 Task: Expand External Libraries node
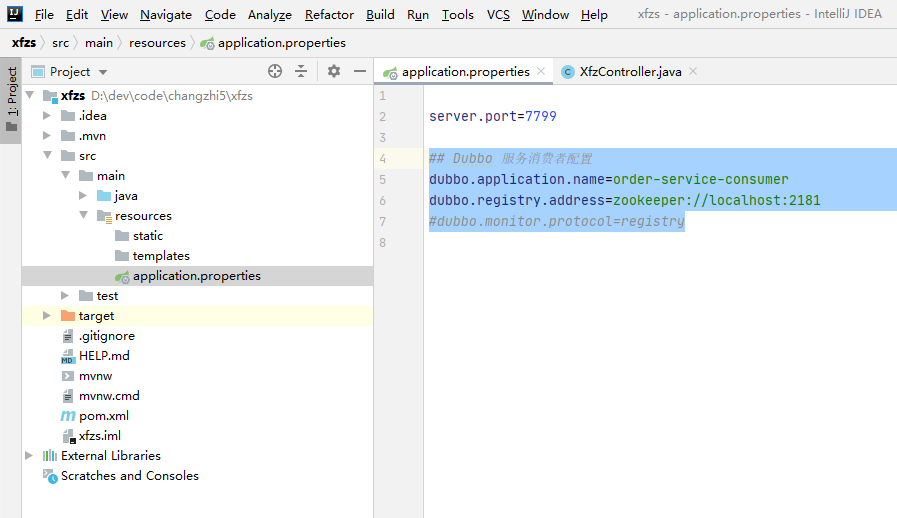(x=29, y=456)
